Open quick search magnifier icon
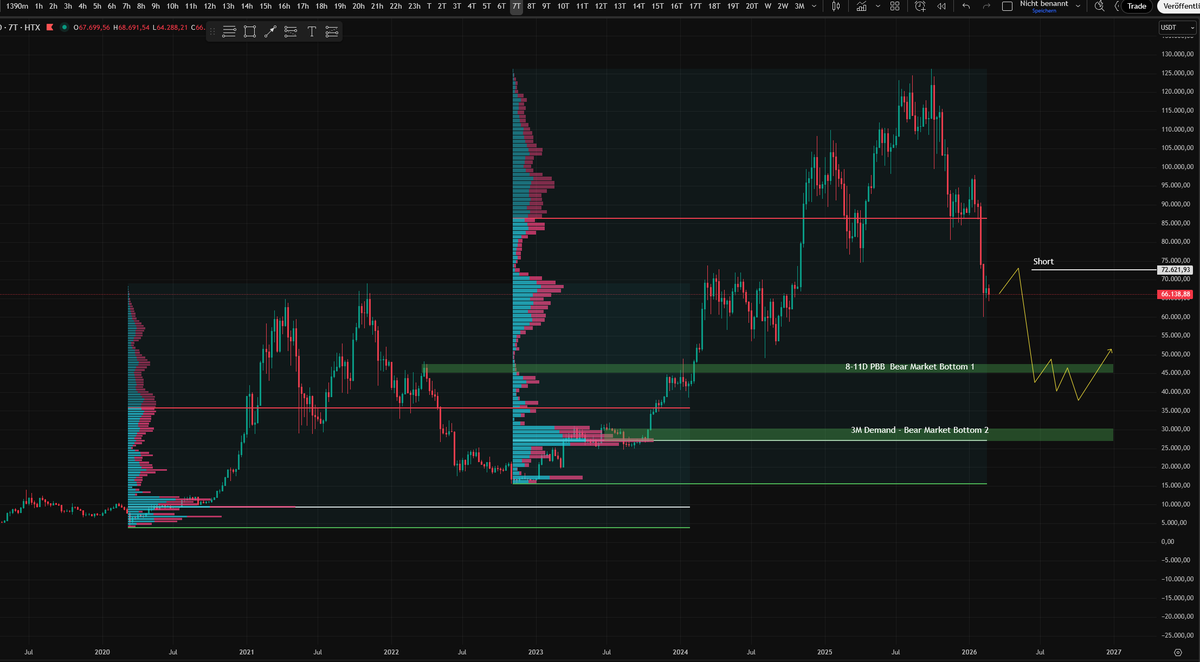Viewport: 1200px width, 662px height. click(1099, 6)
